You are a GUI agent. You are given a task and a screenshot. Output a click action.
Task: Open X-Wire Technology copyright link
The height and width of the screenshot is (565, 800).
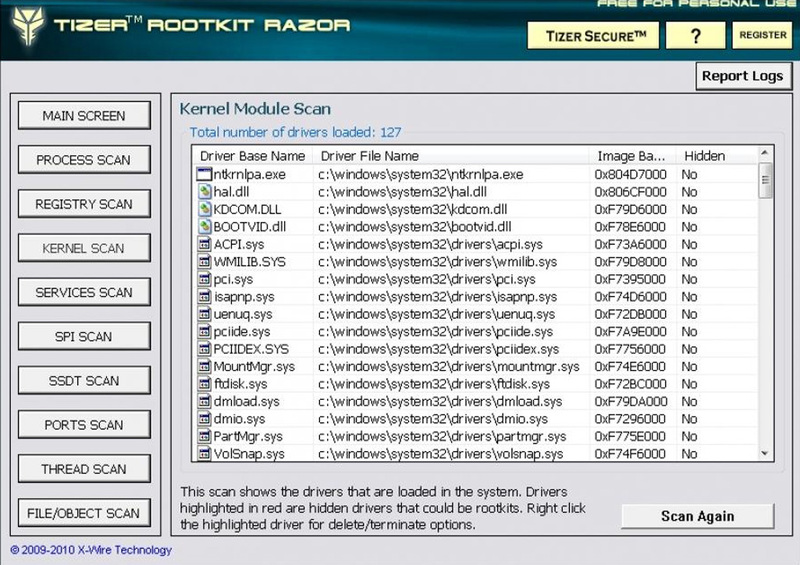(x=91, y=550)
